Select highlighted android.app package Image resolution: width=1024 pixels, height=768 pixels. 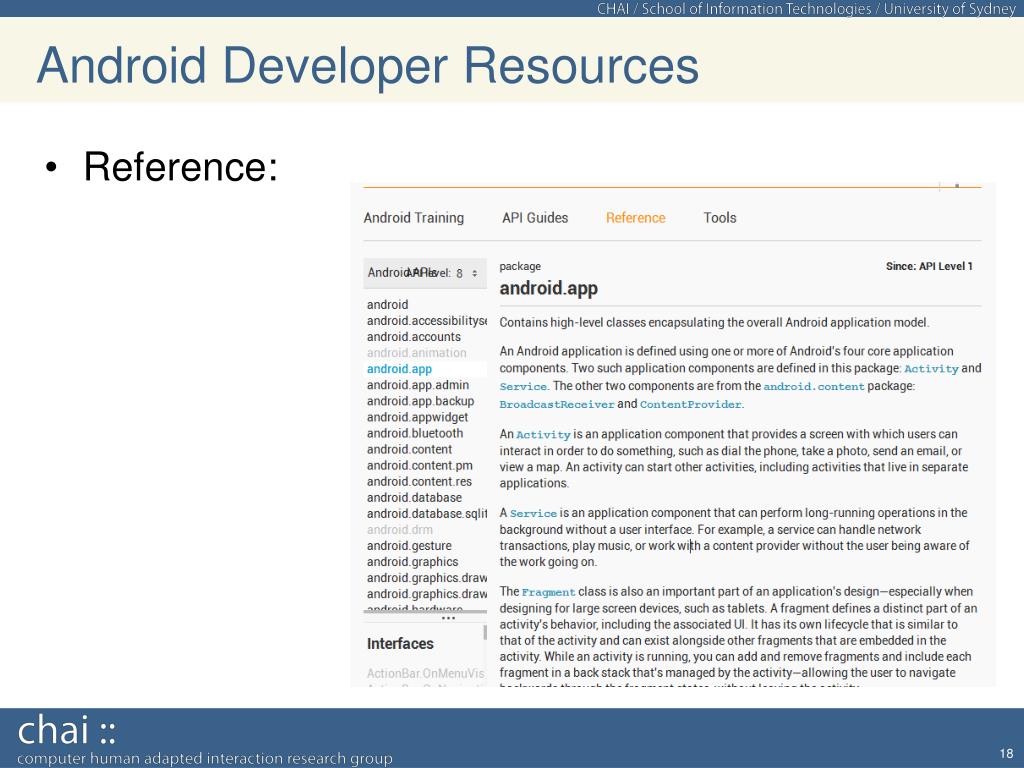(x=399, y=369)
